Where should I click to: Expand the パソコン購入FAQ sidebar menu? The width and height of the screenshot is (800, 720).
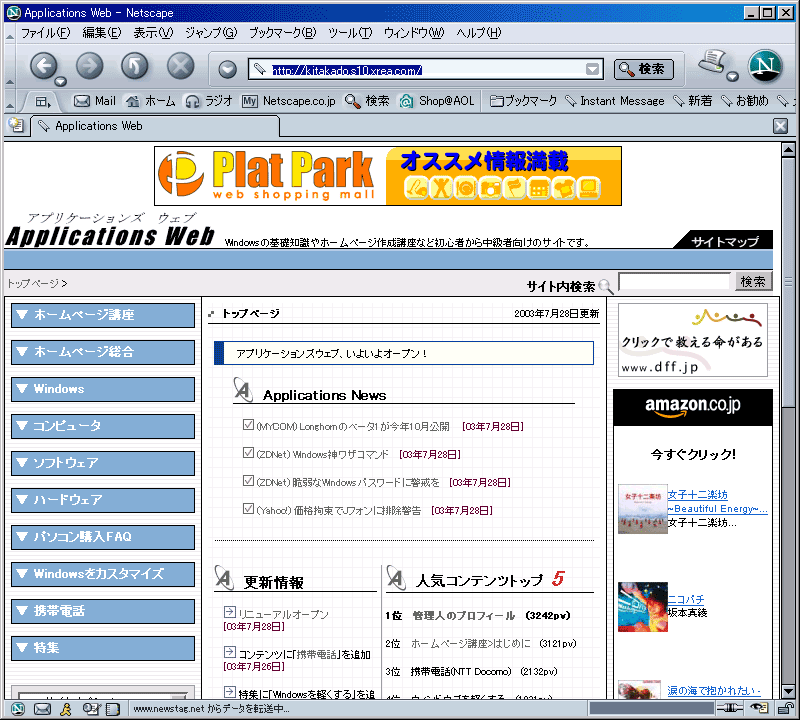(103, 537)
